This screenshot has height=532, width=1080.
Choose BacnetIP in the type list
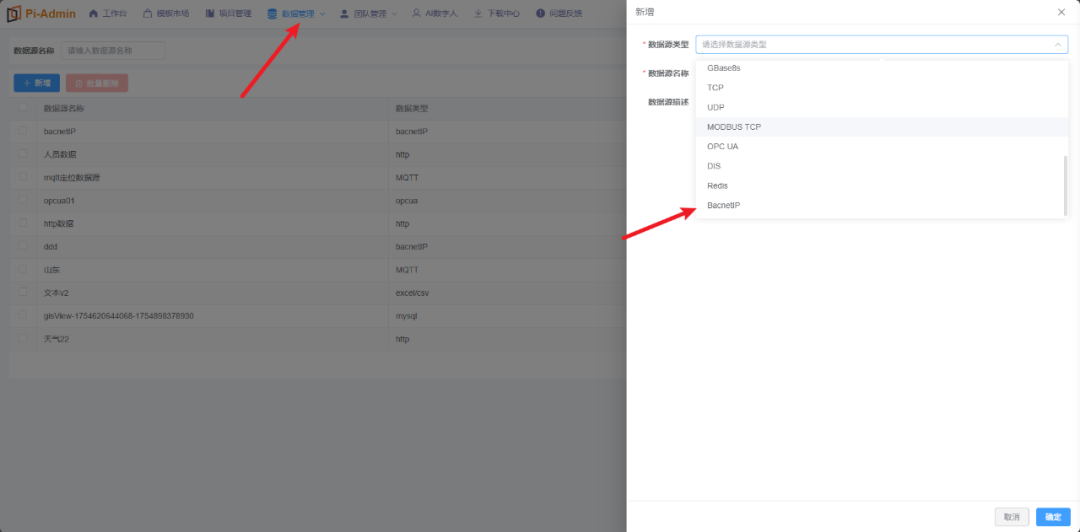pyautogui.click(x=882, y=205)
